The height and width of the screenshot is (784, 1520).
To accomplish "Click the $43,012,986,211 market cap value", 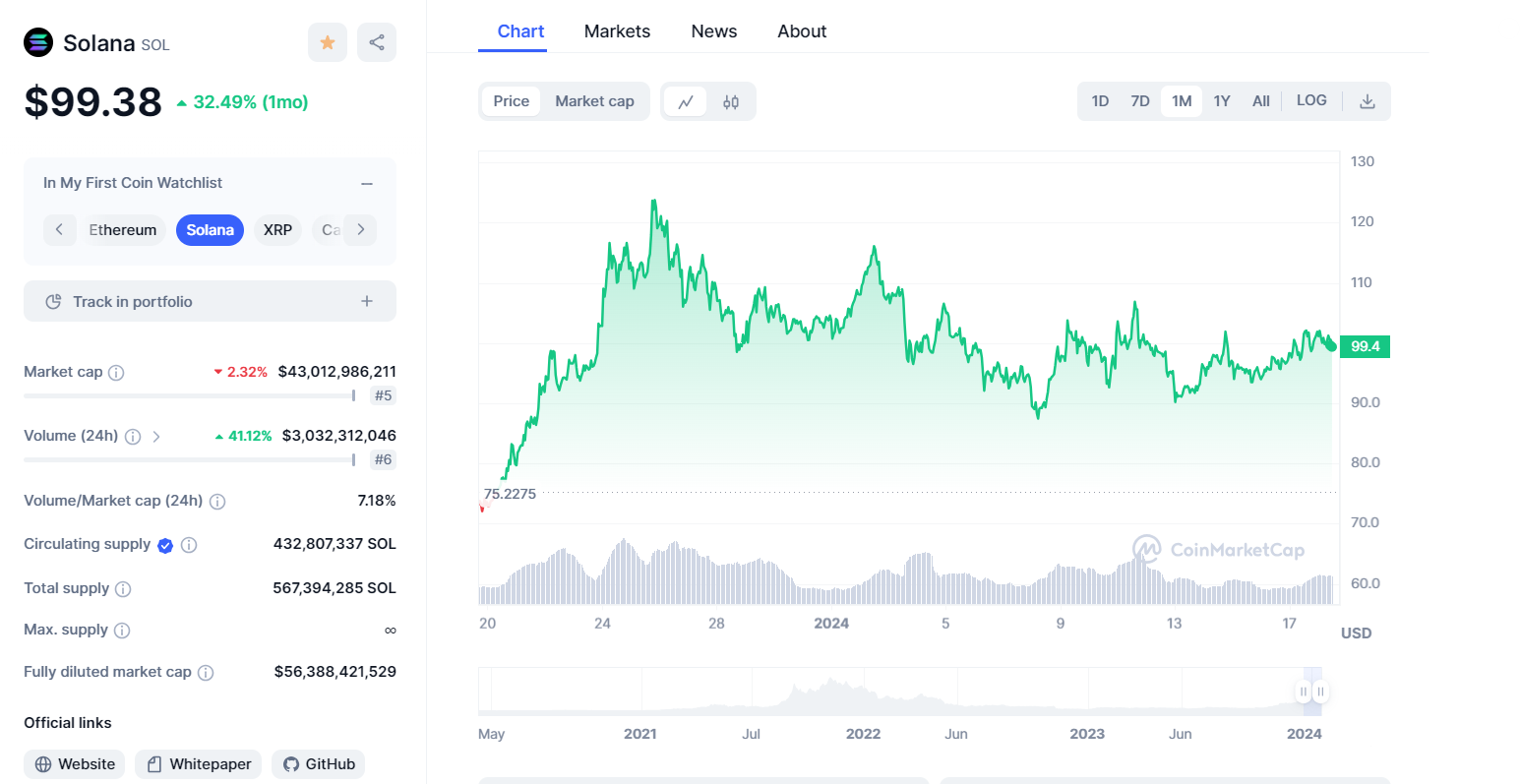I will (337, 372).
